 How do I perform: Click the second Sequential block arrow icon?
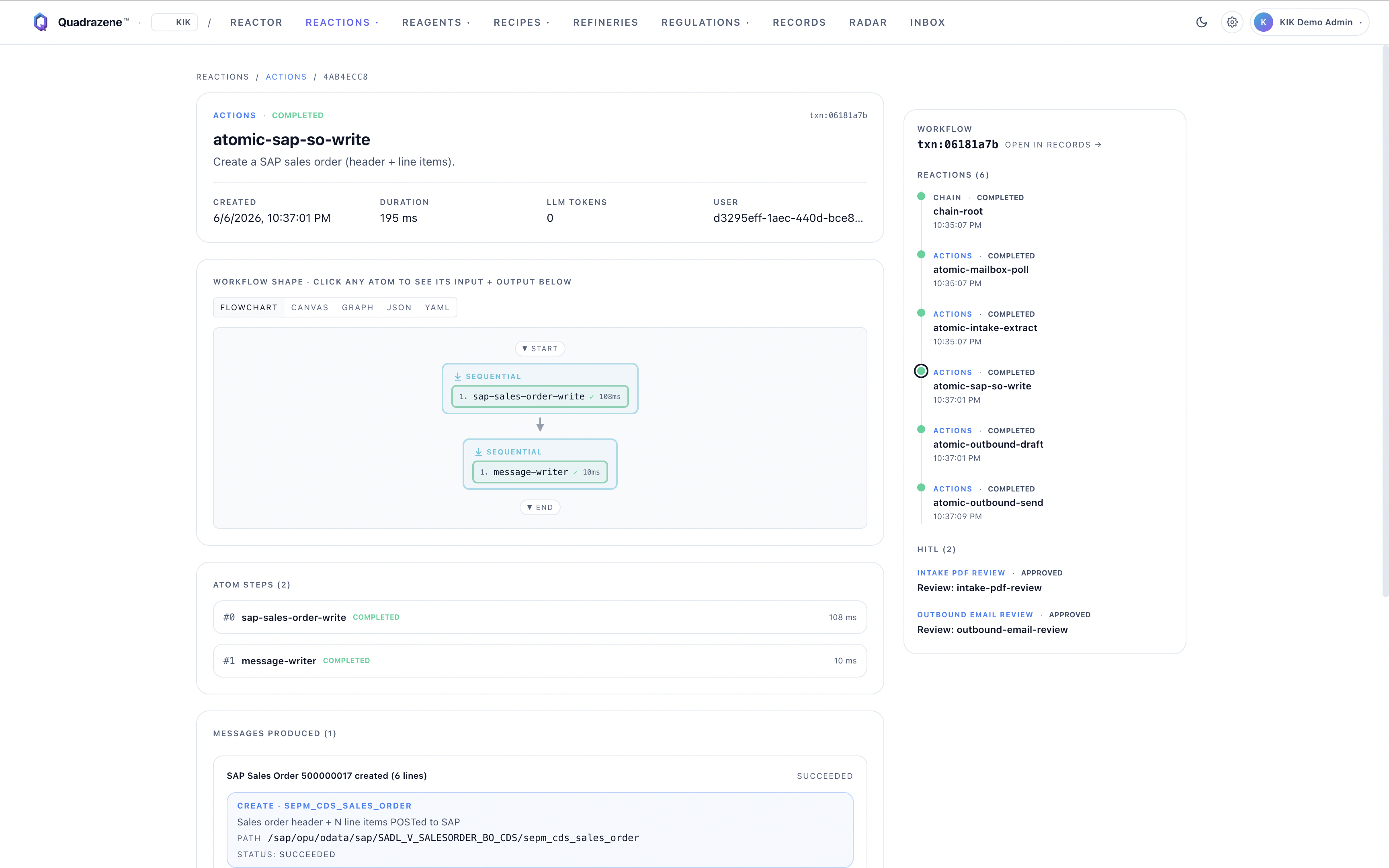point(479,452)
